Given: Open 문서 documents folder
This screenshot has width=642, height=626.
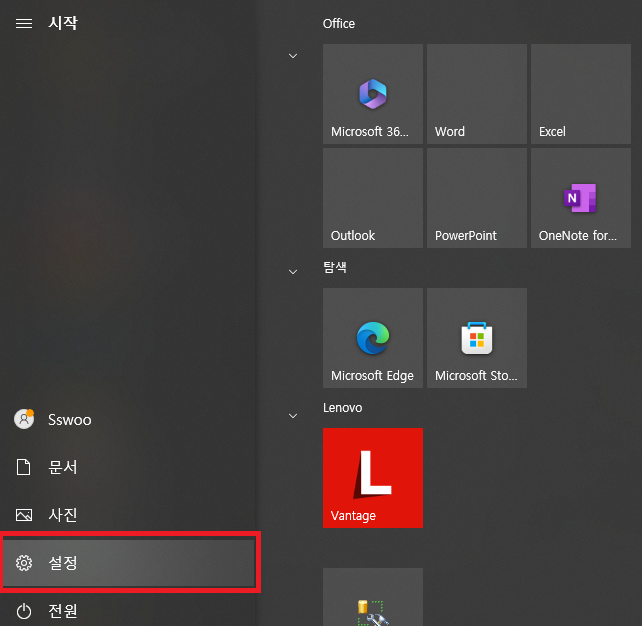Looking at the screenshot, I should (129, 467).
